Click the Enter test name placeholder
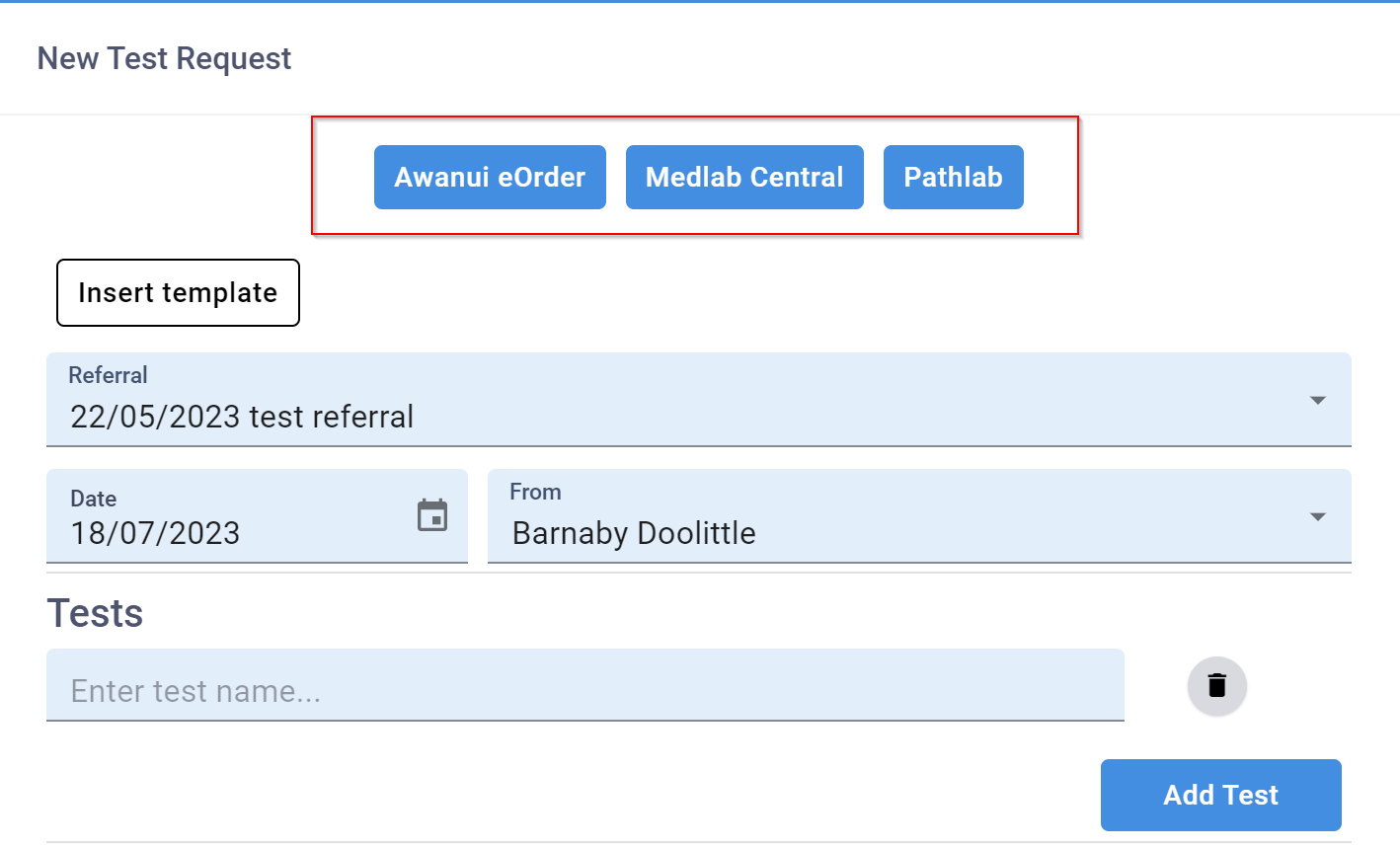Image resolution: width=1400 pixels, height=849 pixels. pos(194,690)
